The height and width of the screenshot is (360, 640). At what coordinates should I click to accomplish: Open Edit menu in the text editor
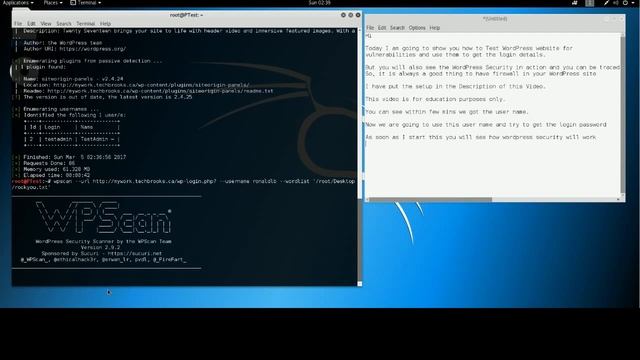[382, 28]
